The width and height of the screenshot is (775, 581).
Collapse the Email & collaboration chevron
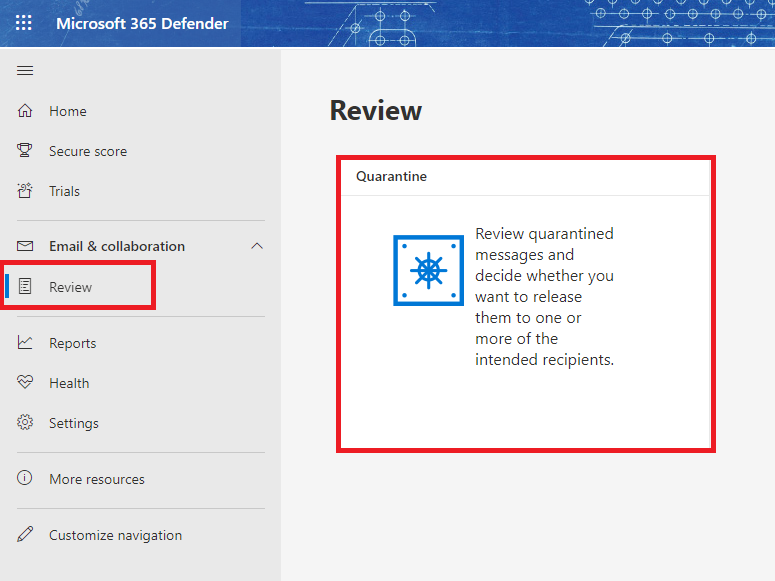pyautogui.click(x=257, y=246)
